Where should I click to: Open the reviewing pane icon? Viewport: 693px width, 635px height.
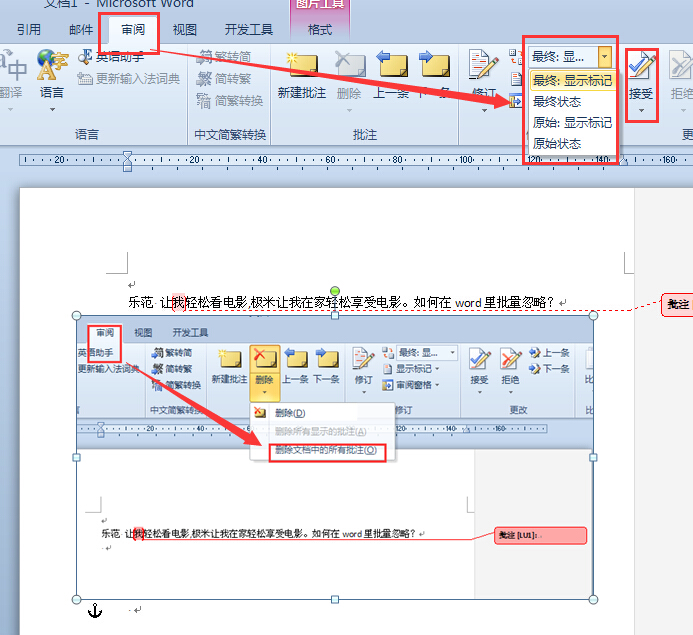click(x=516, y=102)
